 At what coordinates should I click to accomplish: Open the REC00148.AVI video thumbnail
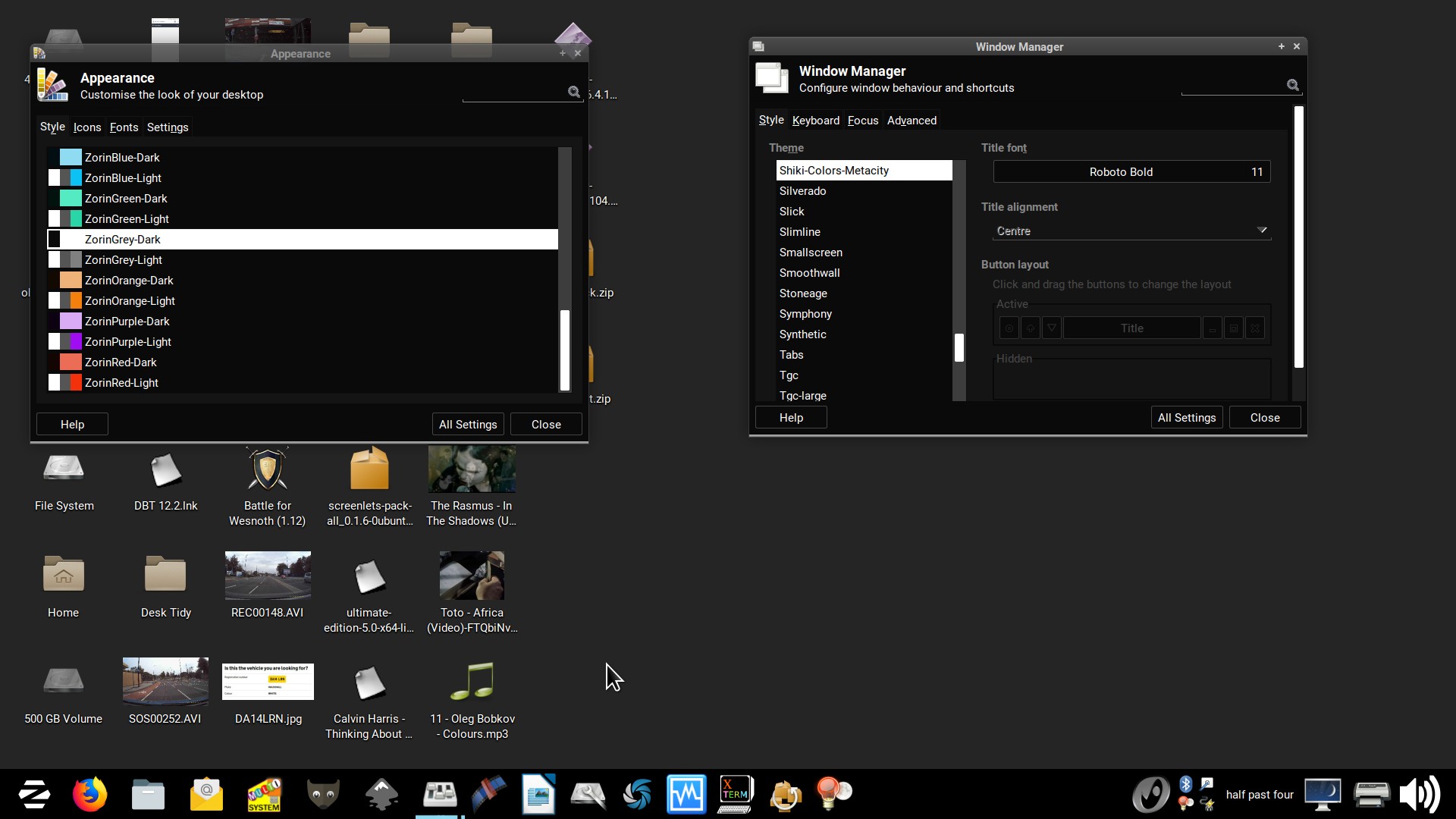[x=268, y=576]
